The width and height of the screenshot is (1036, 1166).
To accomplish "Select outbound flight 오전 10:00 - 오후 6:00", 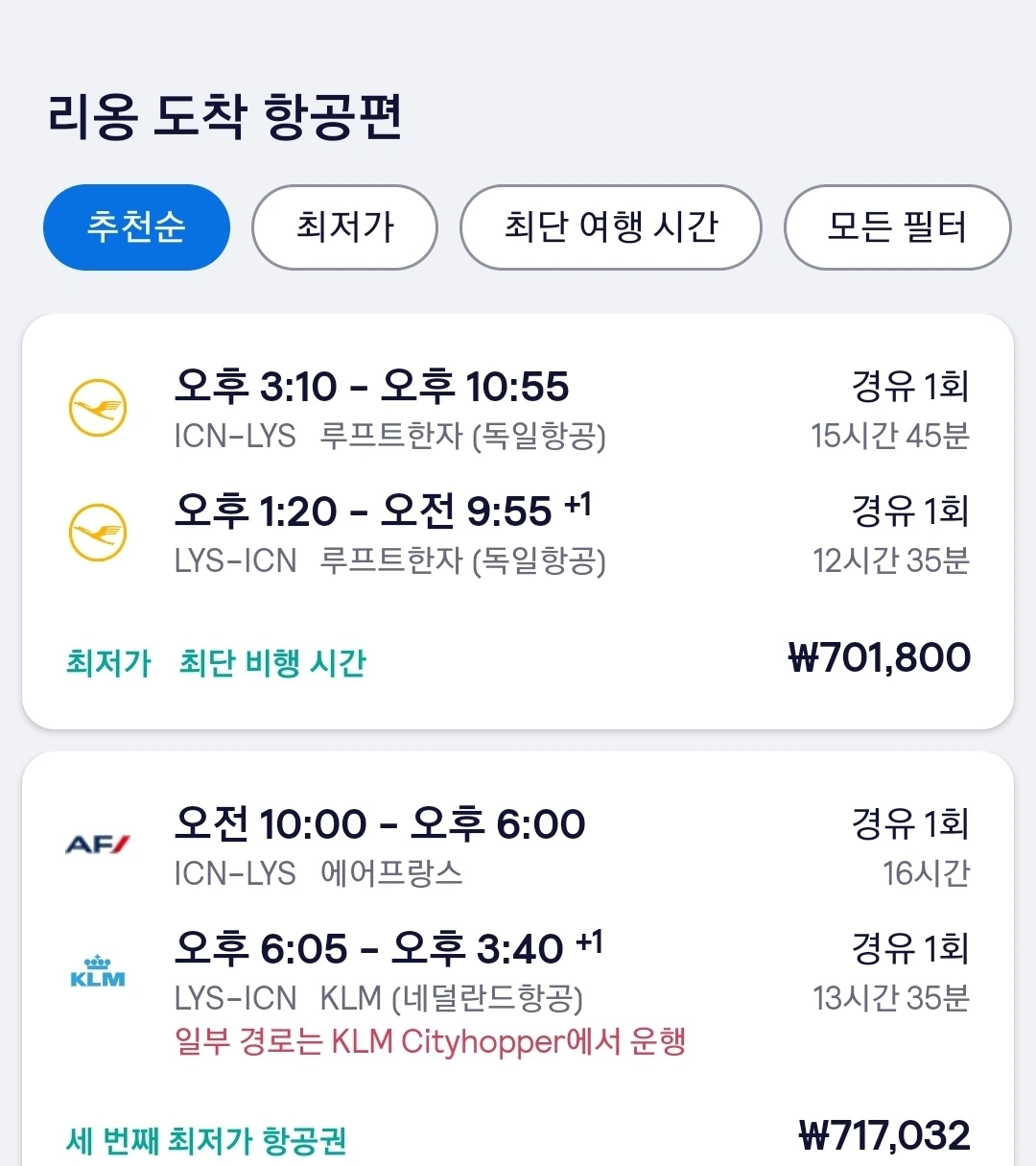I will pos(380,824).
